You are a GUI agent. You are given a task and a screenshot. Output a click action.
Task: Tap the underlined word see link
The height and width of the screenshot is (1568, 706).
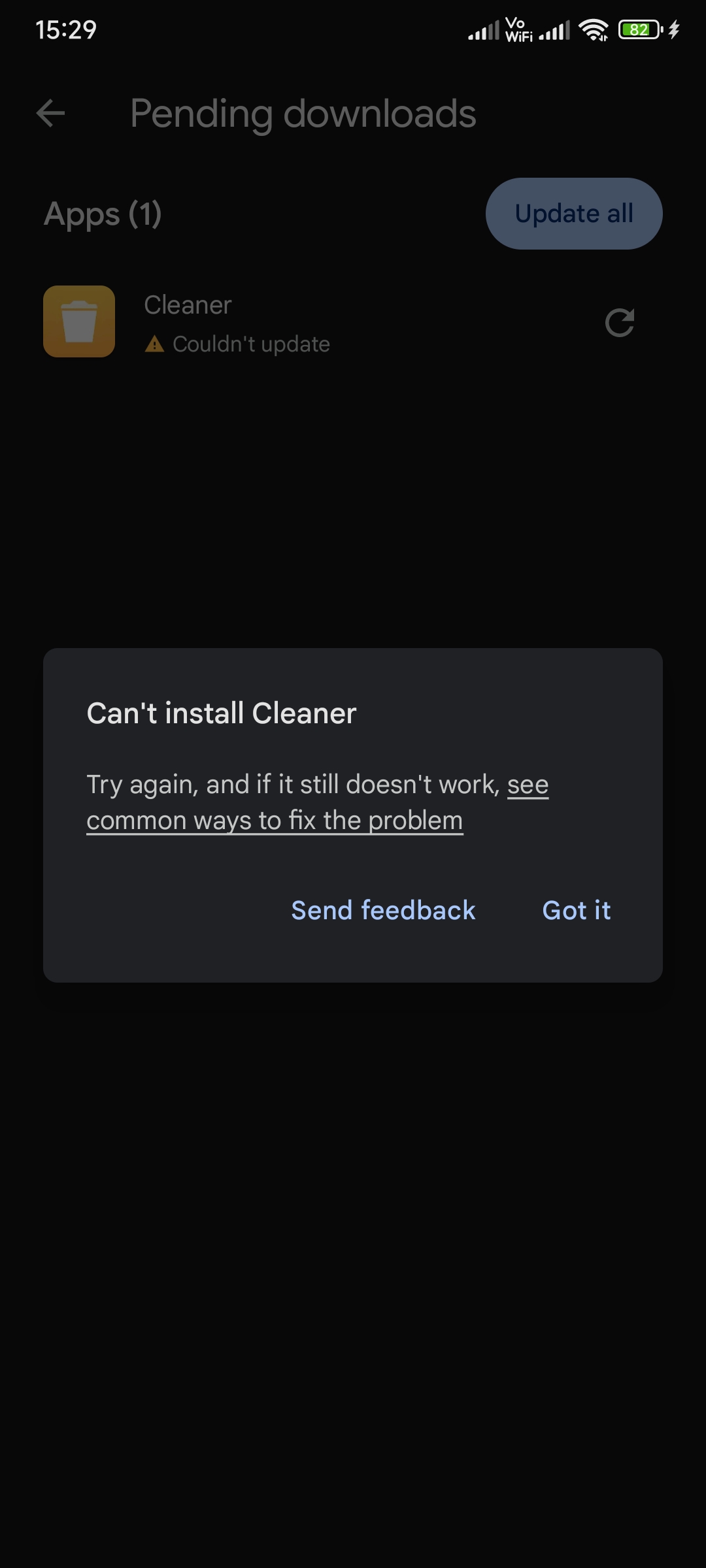(528, 785)
